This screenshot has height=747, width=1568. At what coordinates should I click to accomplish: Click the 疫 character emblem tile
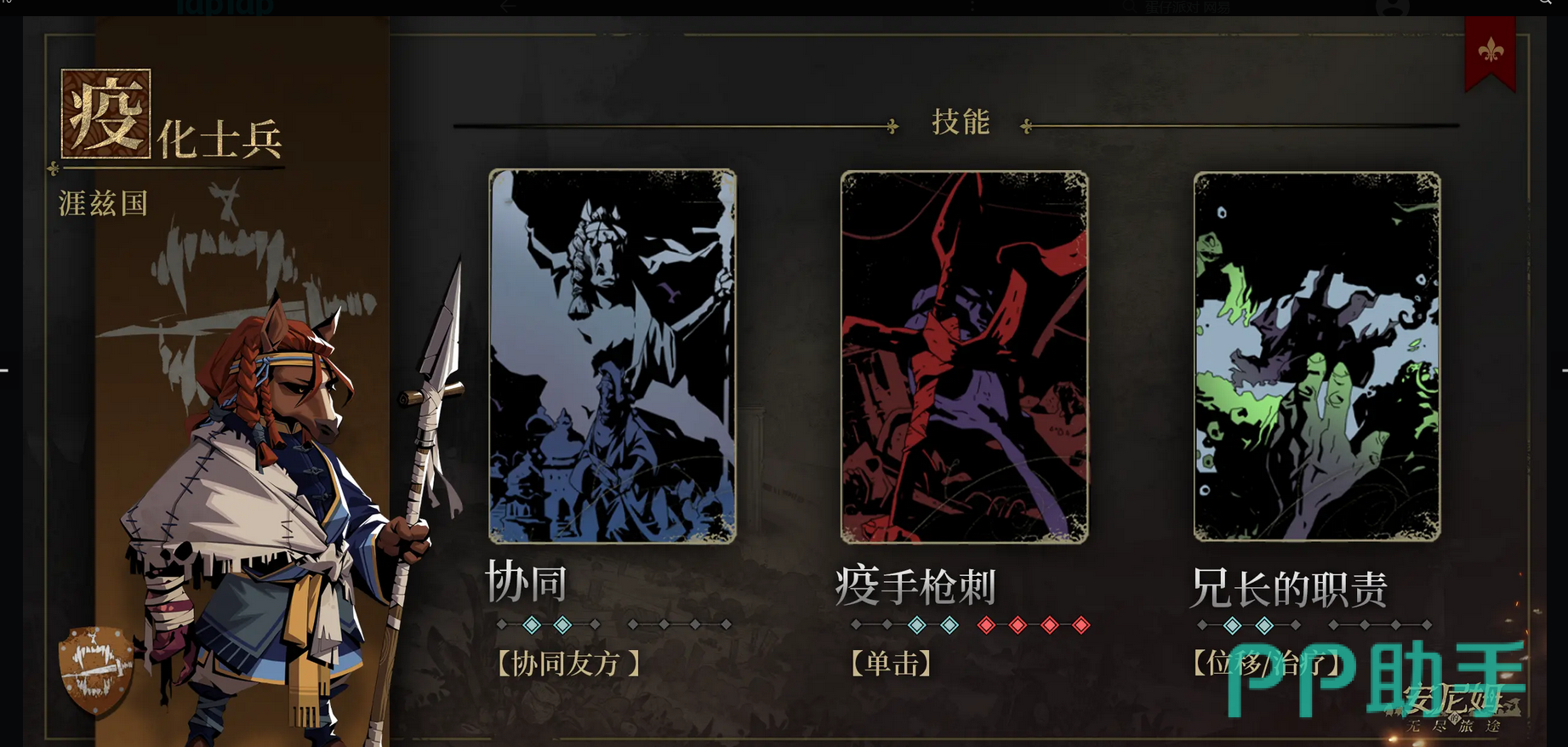106,114
